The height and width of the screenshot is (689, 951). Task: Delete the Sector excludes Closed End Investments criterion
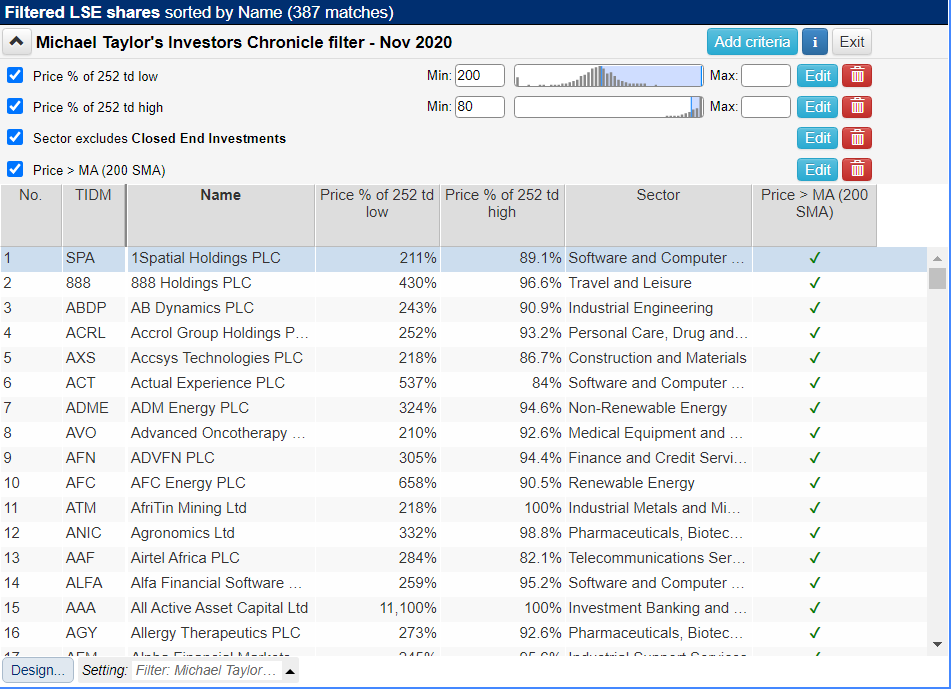click(x=857, y=138)
